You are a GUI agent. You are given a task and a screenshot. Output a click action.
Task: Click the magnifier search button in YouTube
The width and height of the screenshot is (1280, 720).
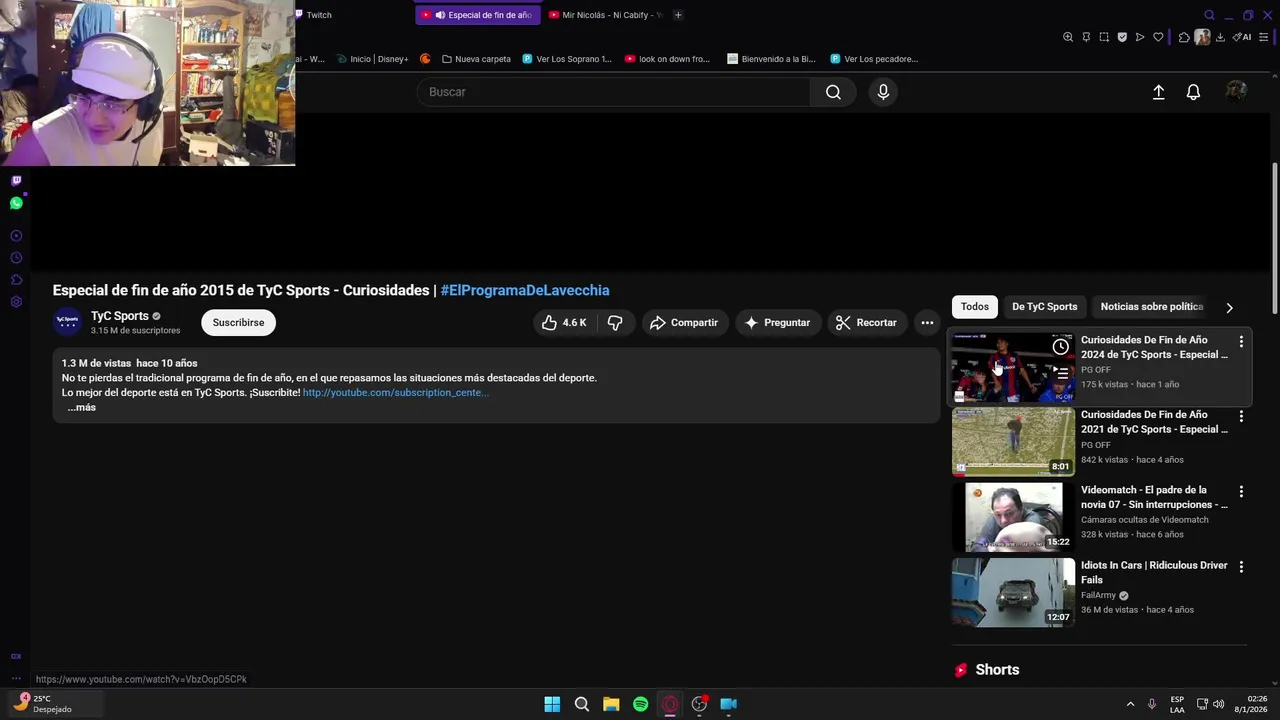833,92
